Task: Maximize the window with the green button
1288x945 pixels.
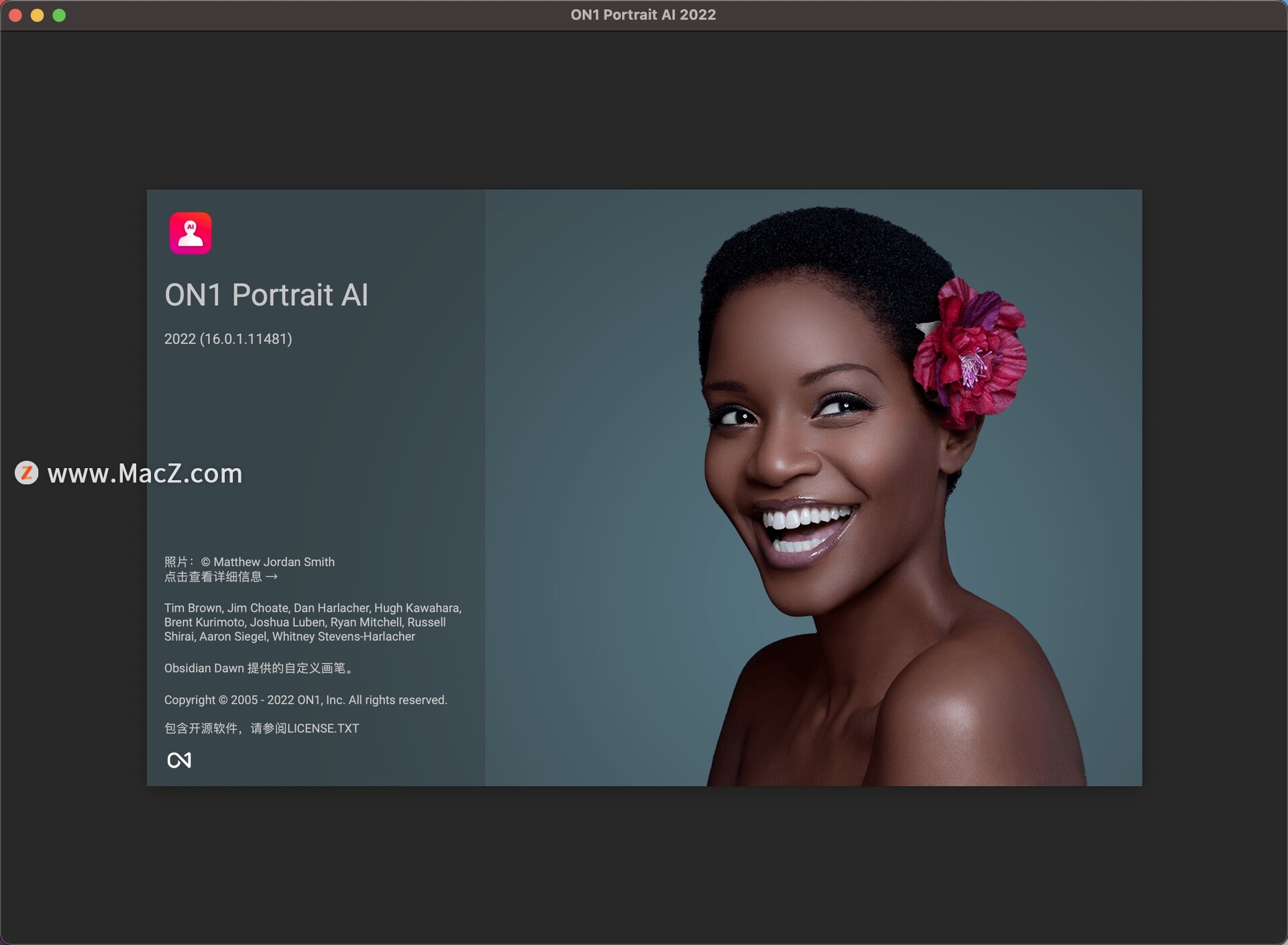Action: click(59, 15)
